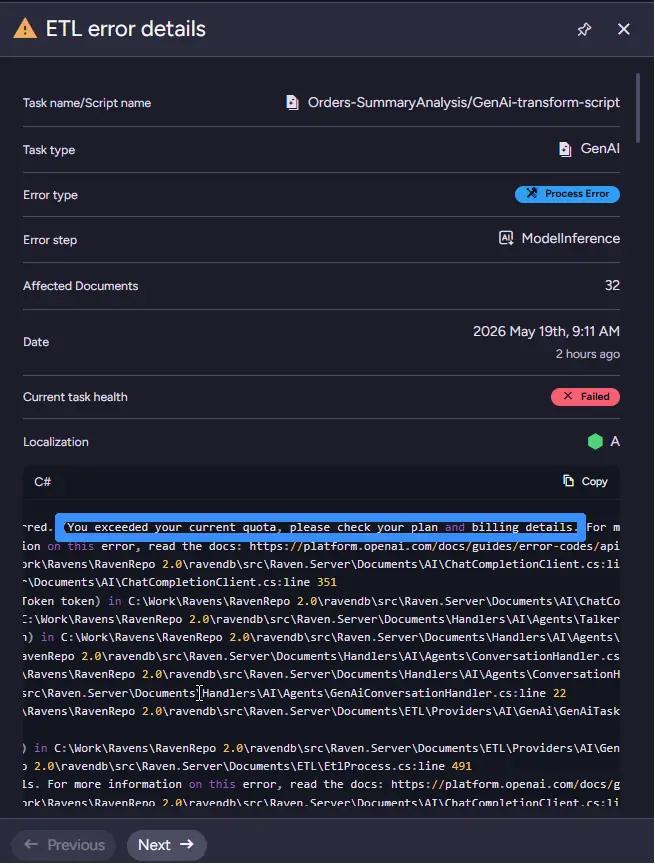Screen dimensions: 655x864
Task: Click the ChatCompletionClient.cs:line 351 trace line
Action: pyautogui.click(x=180, y=582)
